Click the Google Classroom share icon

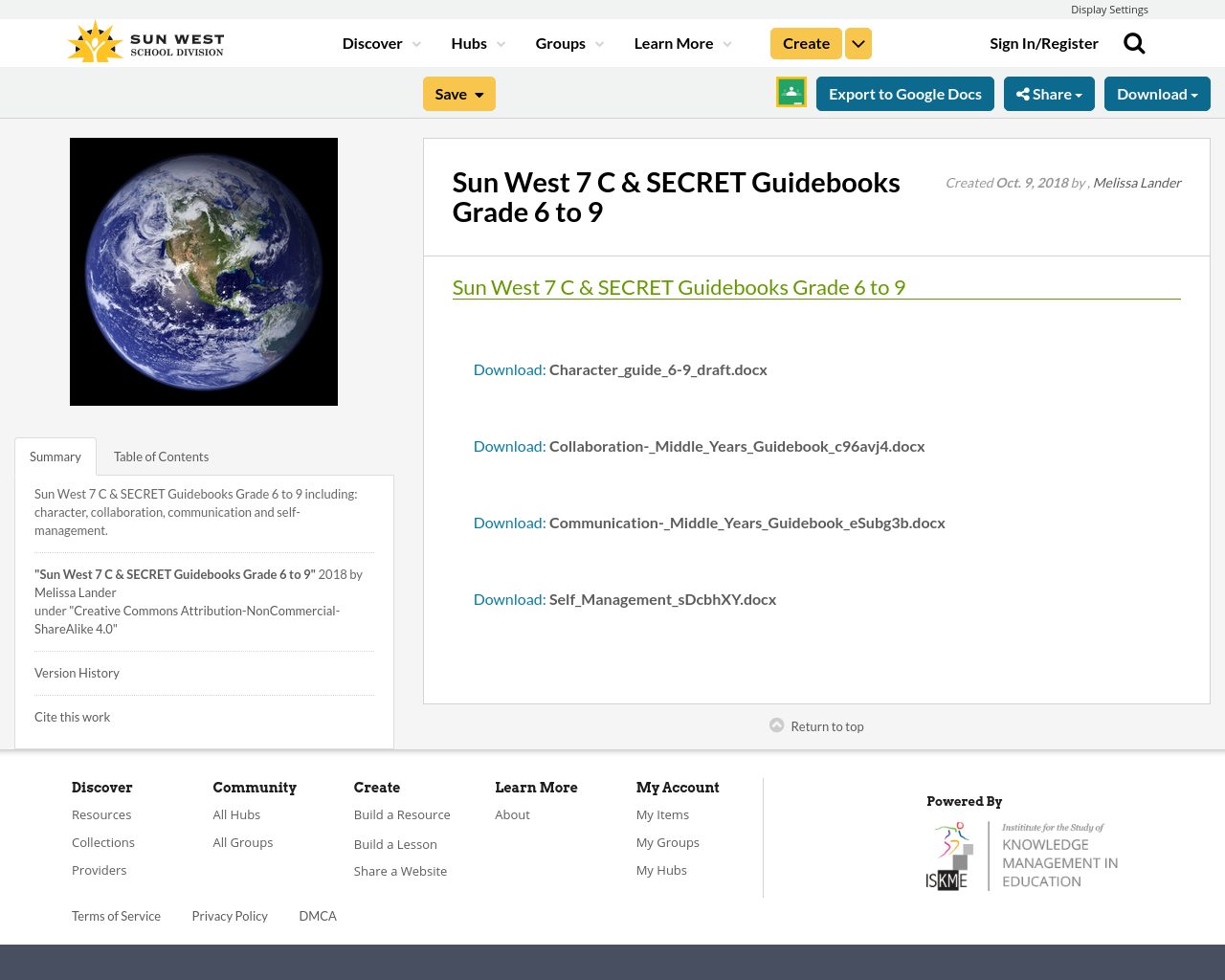pos(791,94)
